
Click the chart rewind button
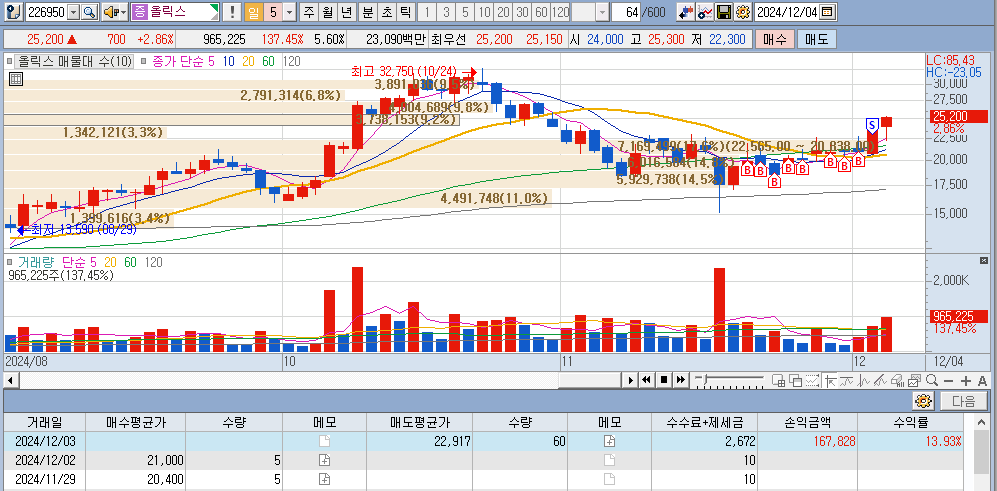coord(647,380)
